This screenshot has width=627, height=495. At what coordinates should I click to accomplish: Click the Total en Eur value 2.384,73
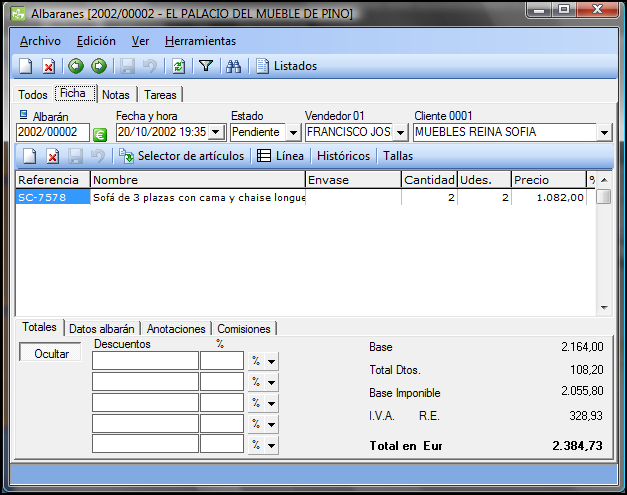[x=577, y=445]
